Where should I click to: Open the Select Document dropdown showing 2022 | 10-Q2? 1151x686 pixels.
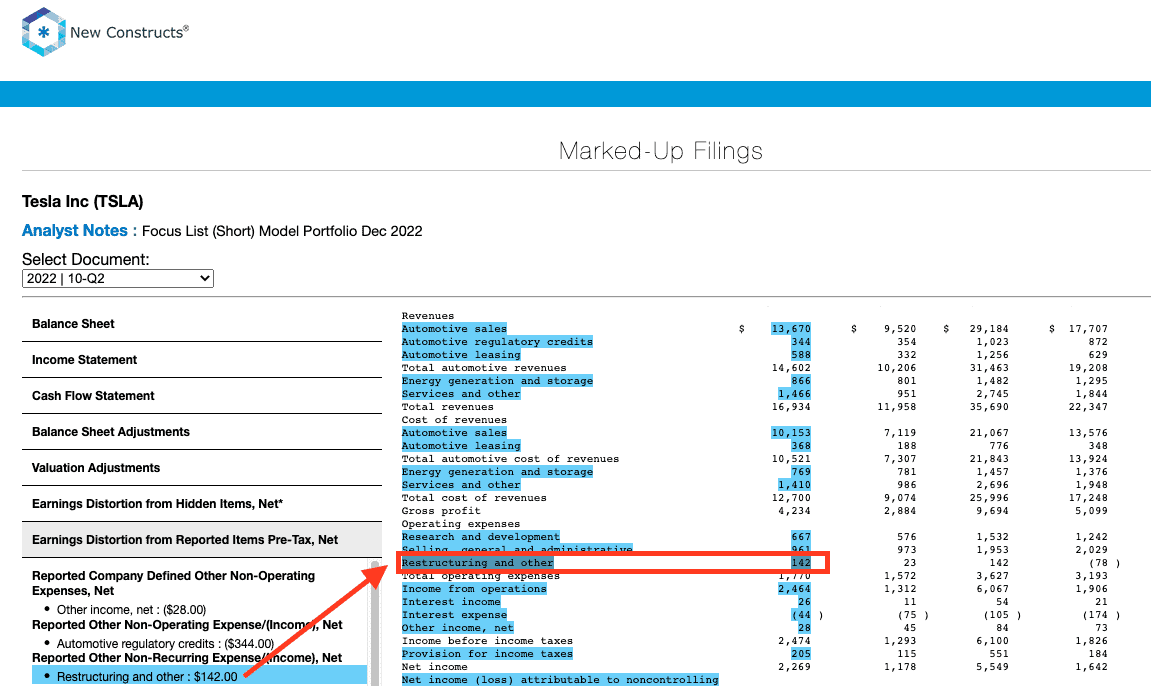(x=117, y=279)
